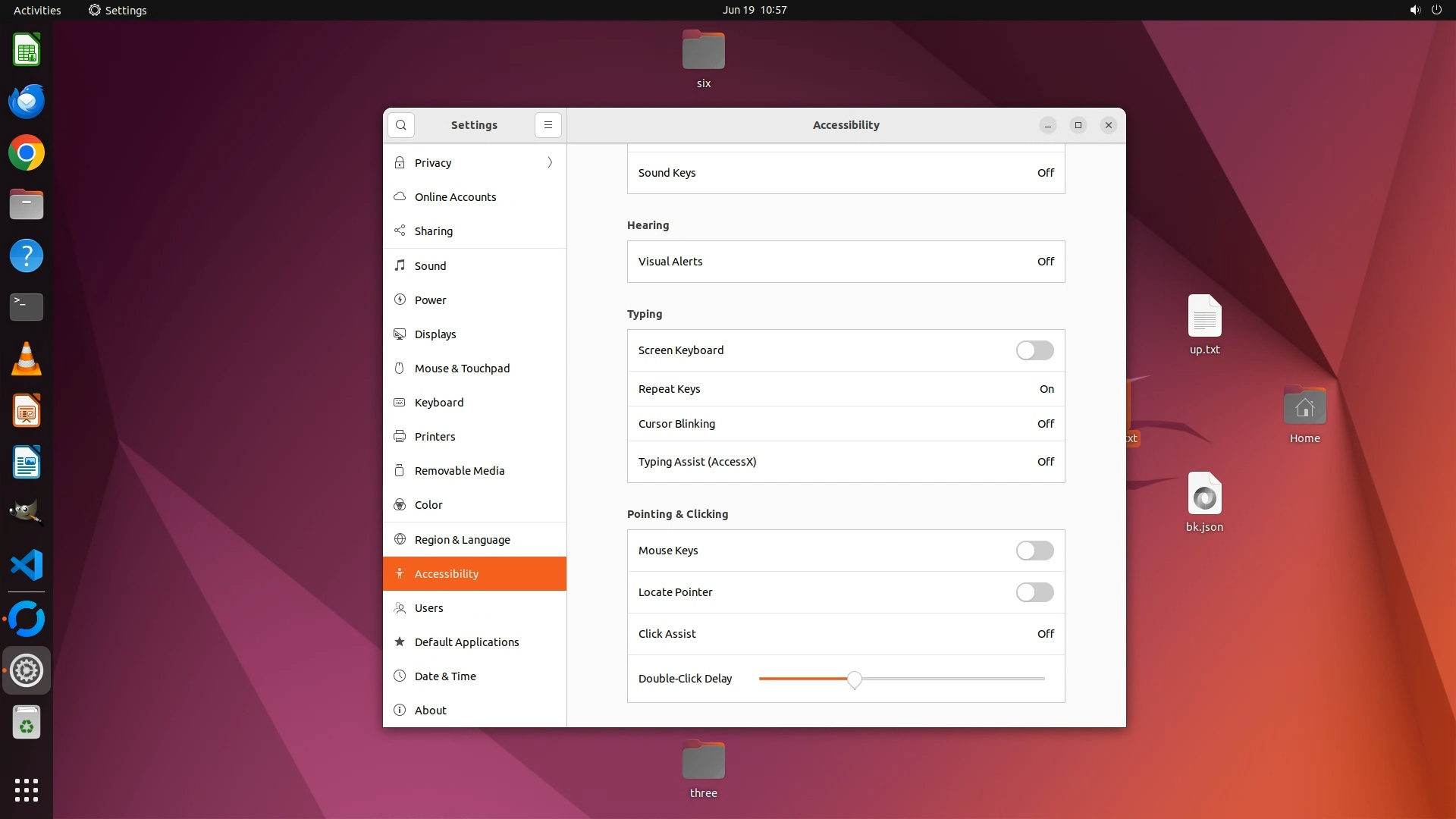Click the search icon in Settings header
Viewport: 1456px width, 819px height.
[x=400, y=125]
